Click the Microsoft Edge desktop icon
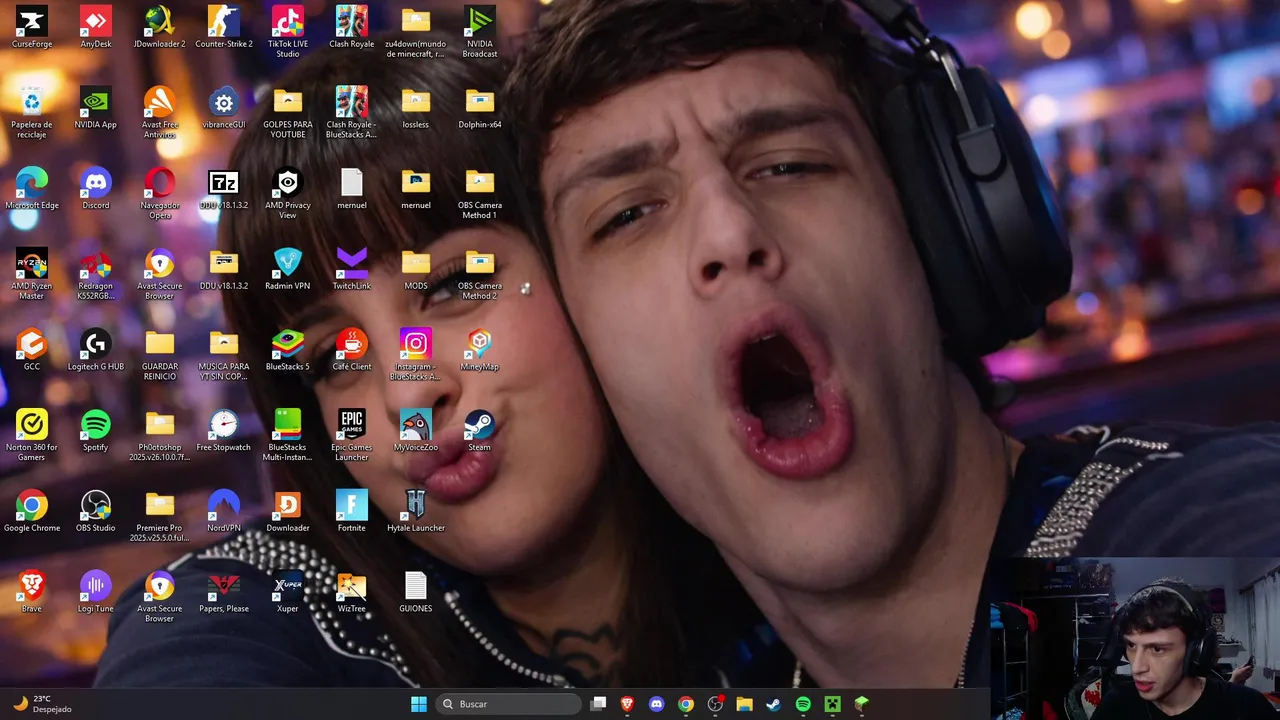 coord(32,189)
